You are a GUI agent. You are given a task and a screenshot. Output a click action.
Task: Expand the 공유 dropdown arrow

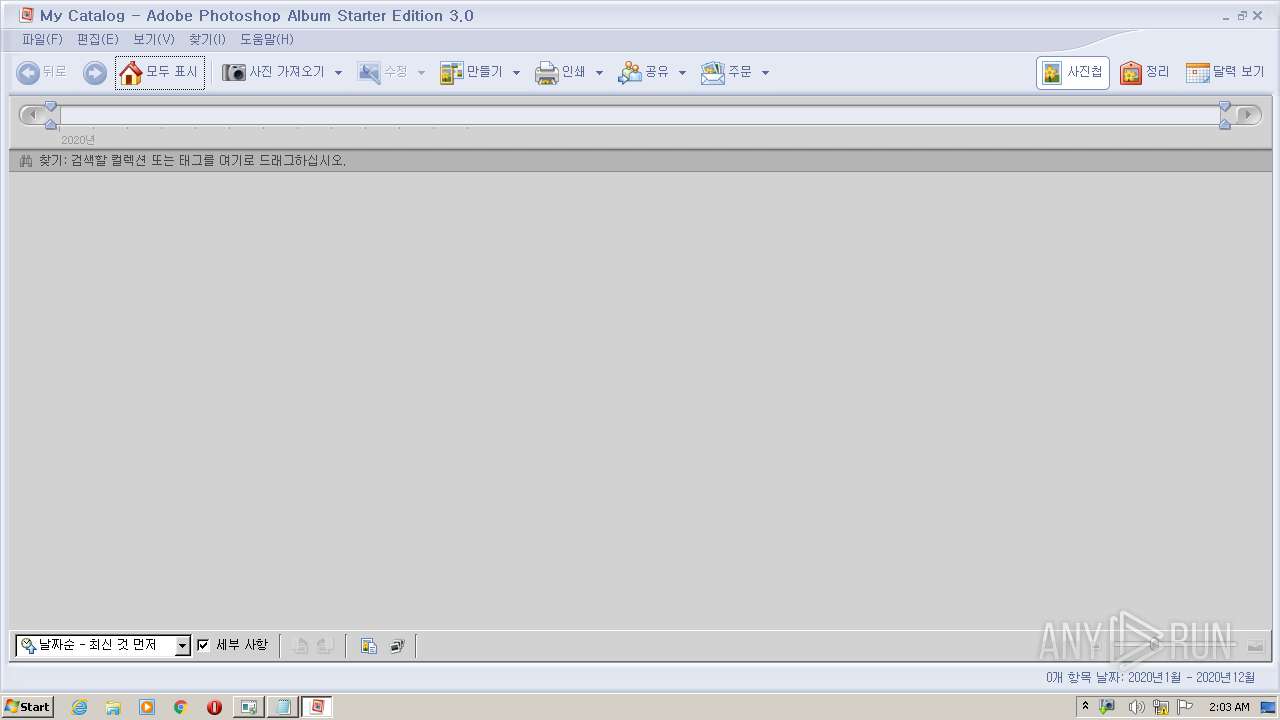682,73
